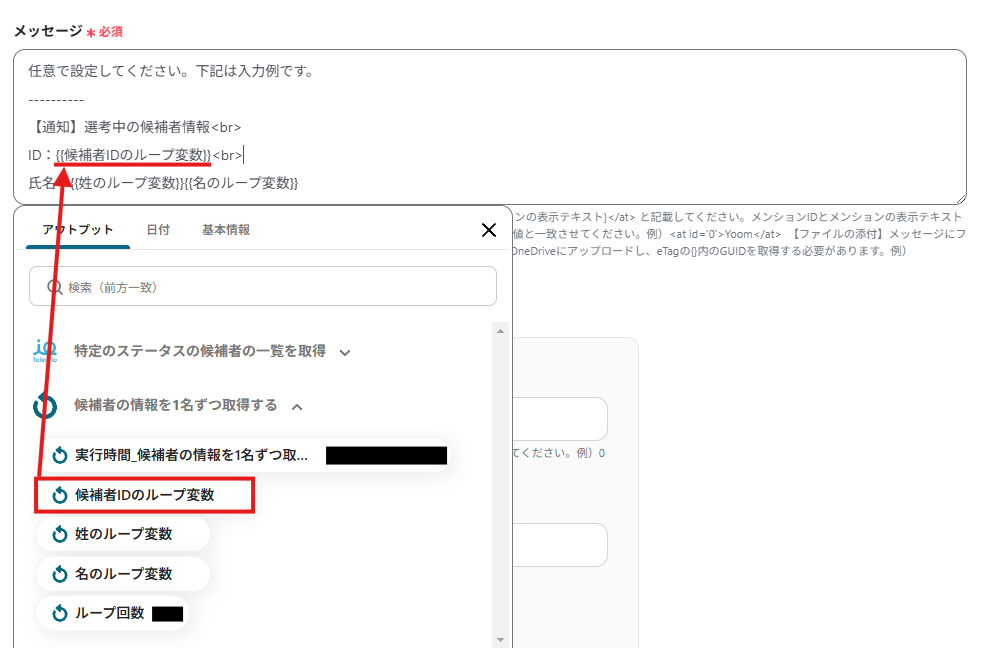The image size is (983, 648).
Task: Click the loop icon beside 名のループ変数
Action: [58, 574]
